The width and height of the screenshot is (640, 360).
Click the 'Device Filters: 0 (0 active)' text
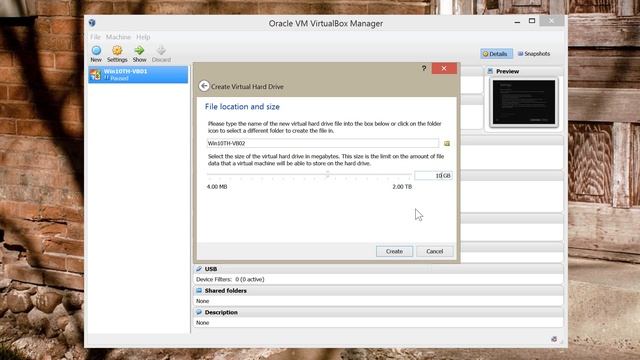[x=230, y=280]
